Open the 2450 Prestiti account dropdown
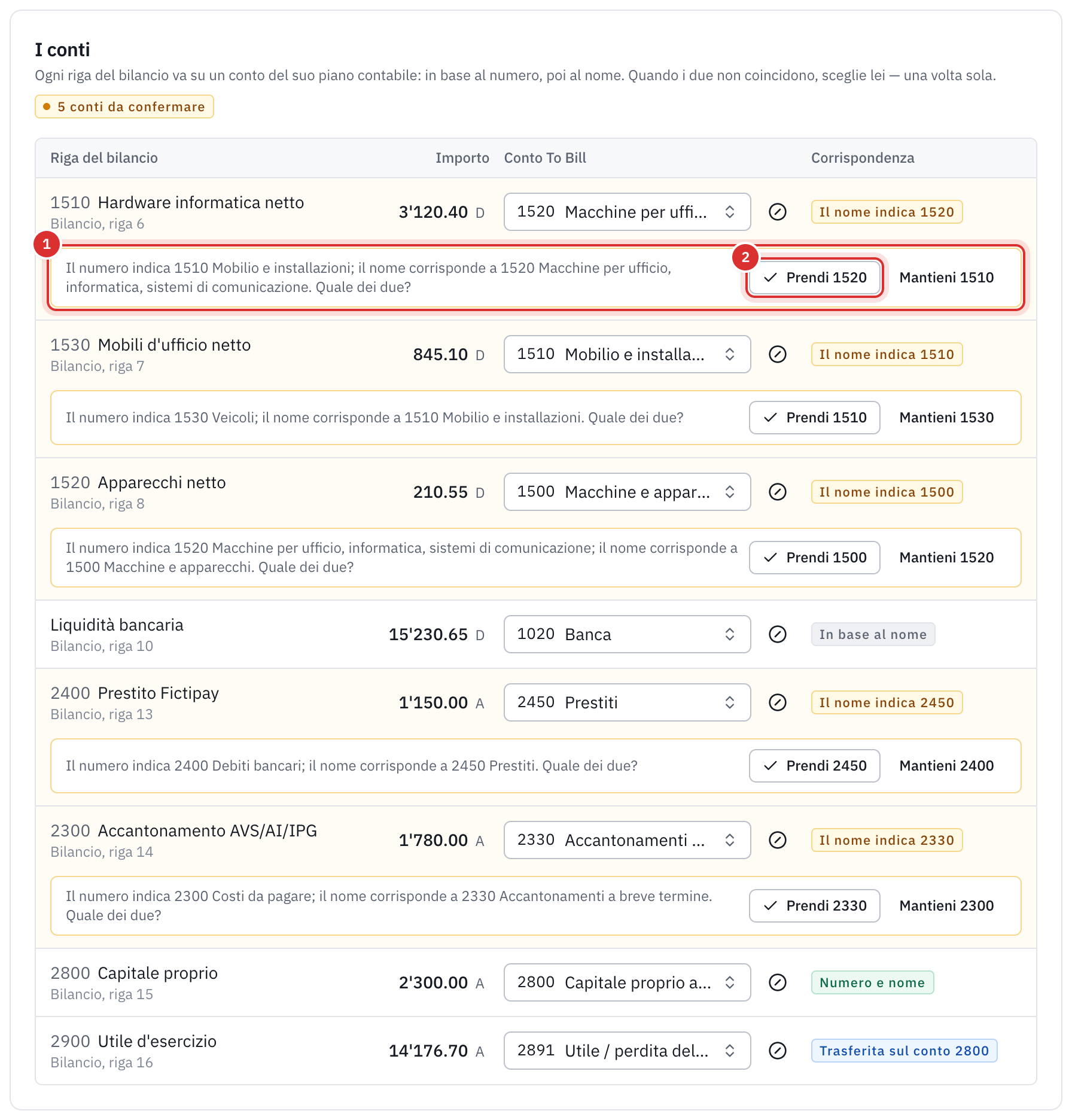The width and height of the screenshot is (1072, 1120). [627, 702]
